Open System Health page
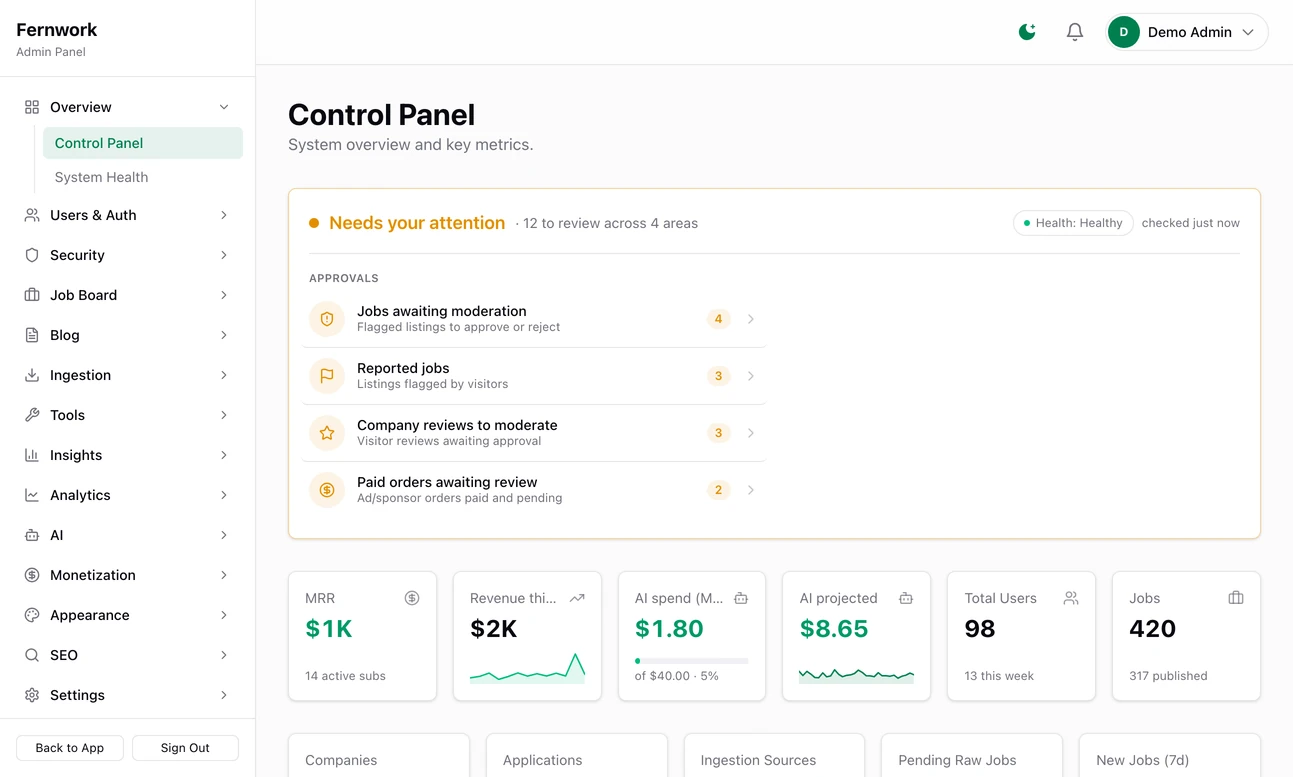Viewport: 1293px width, 777px height. (x=143, y=177)
